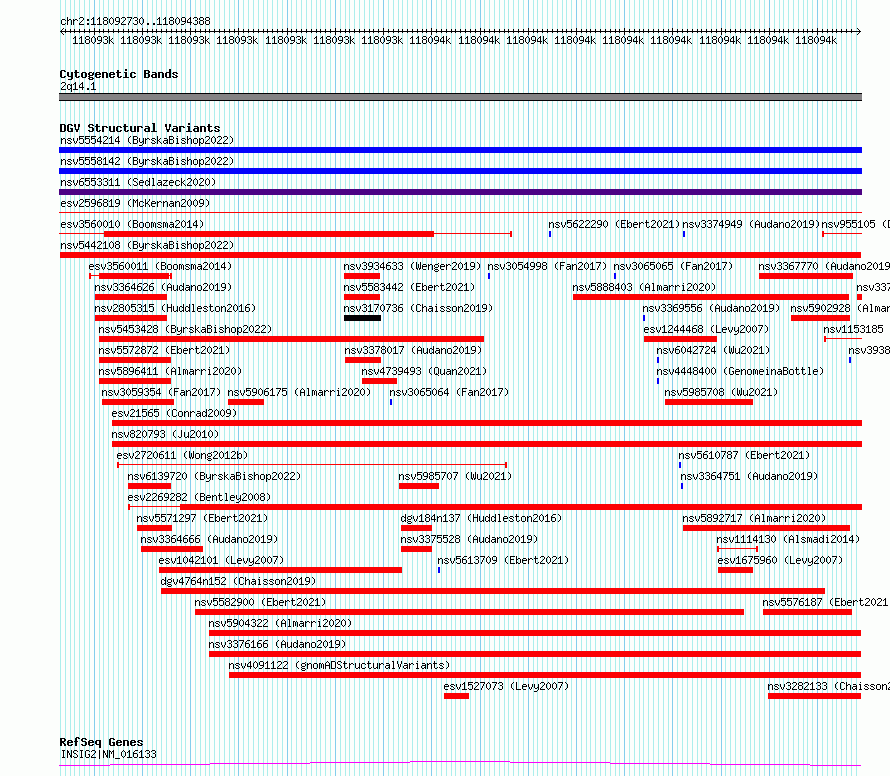Open esv3560010 (Boomsma2014) variant label
Screen dimensions: 890x776
pyautogui.click(x=132, y=224)
